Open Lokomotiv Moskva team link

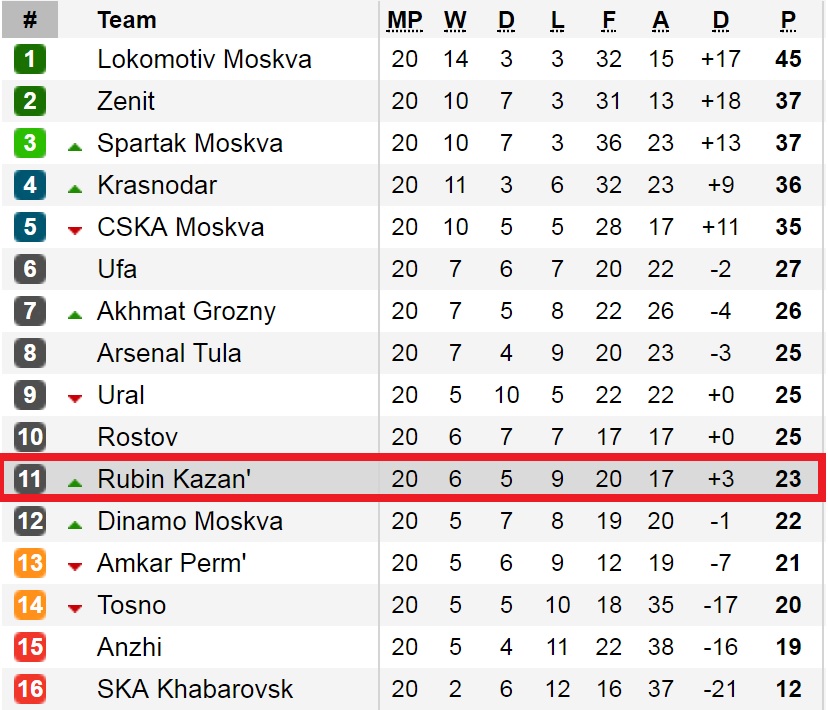click(204, 59)
